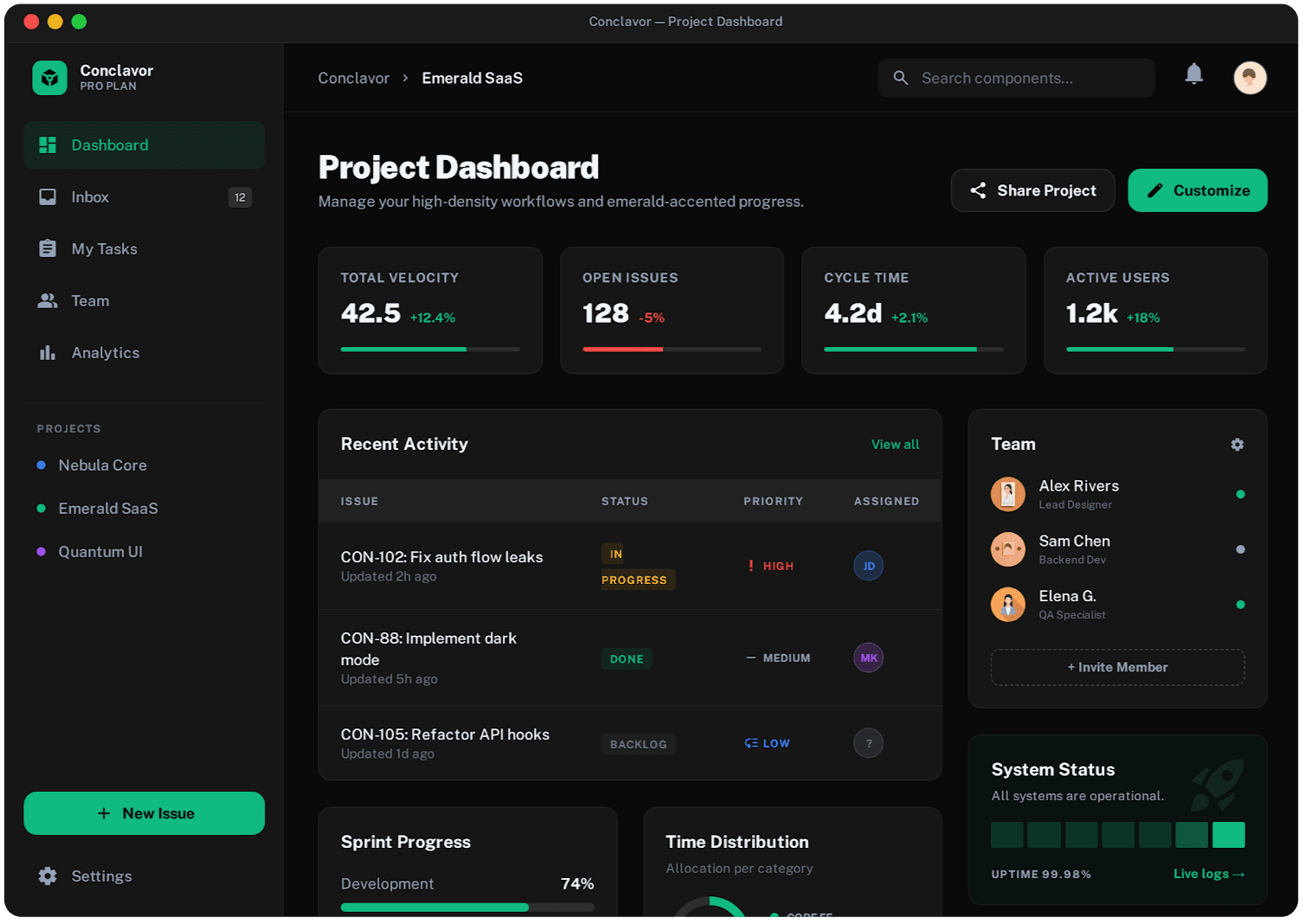Click the Settings gear icon at bottom left

click(48, 876)
